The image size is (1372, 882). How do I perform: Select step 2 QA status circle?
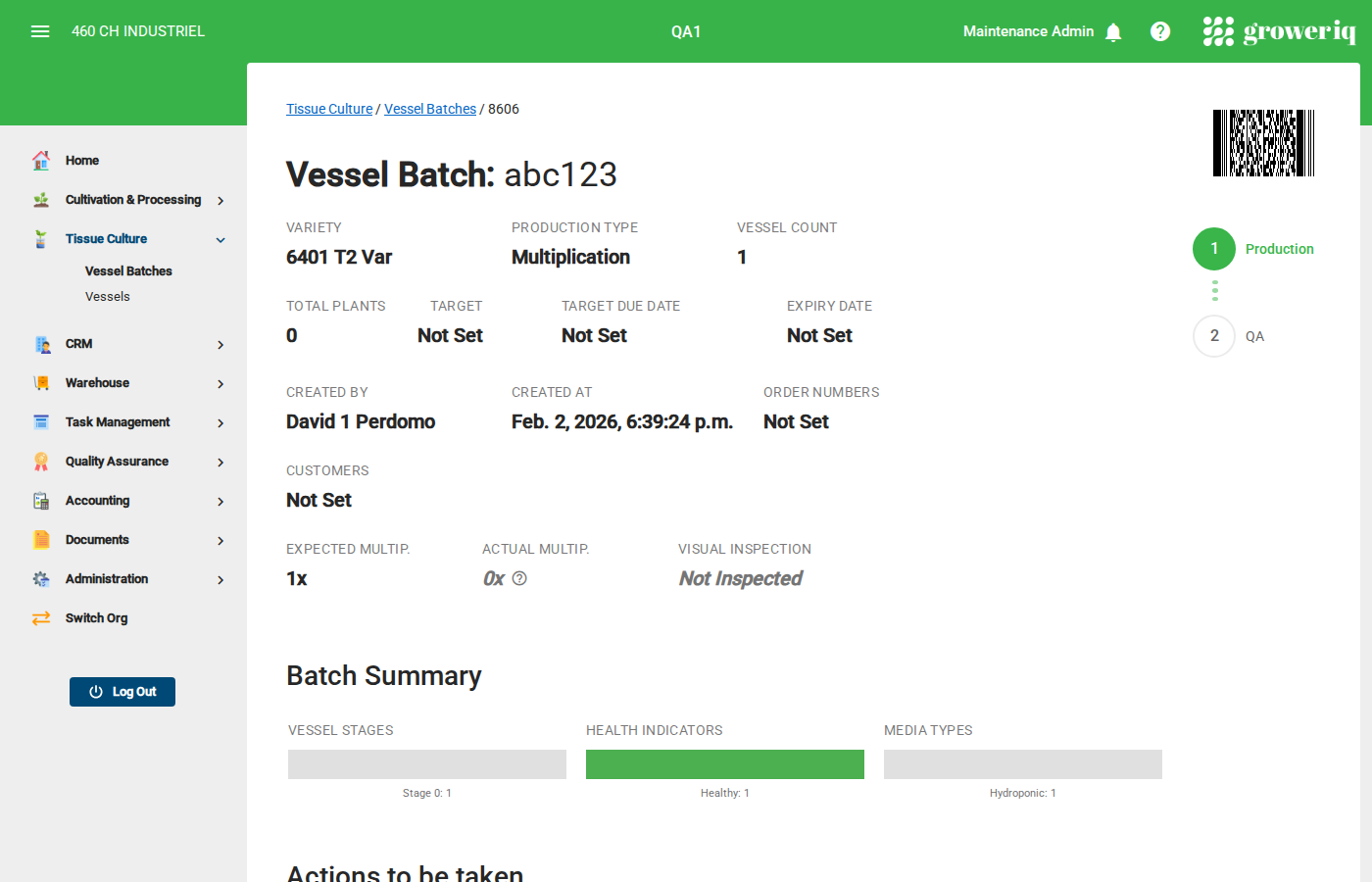[x=1214, y=336]
